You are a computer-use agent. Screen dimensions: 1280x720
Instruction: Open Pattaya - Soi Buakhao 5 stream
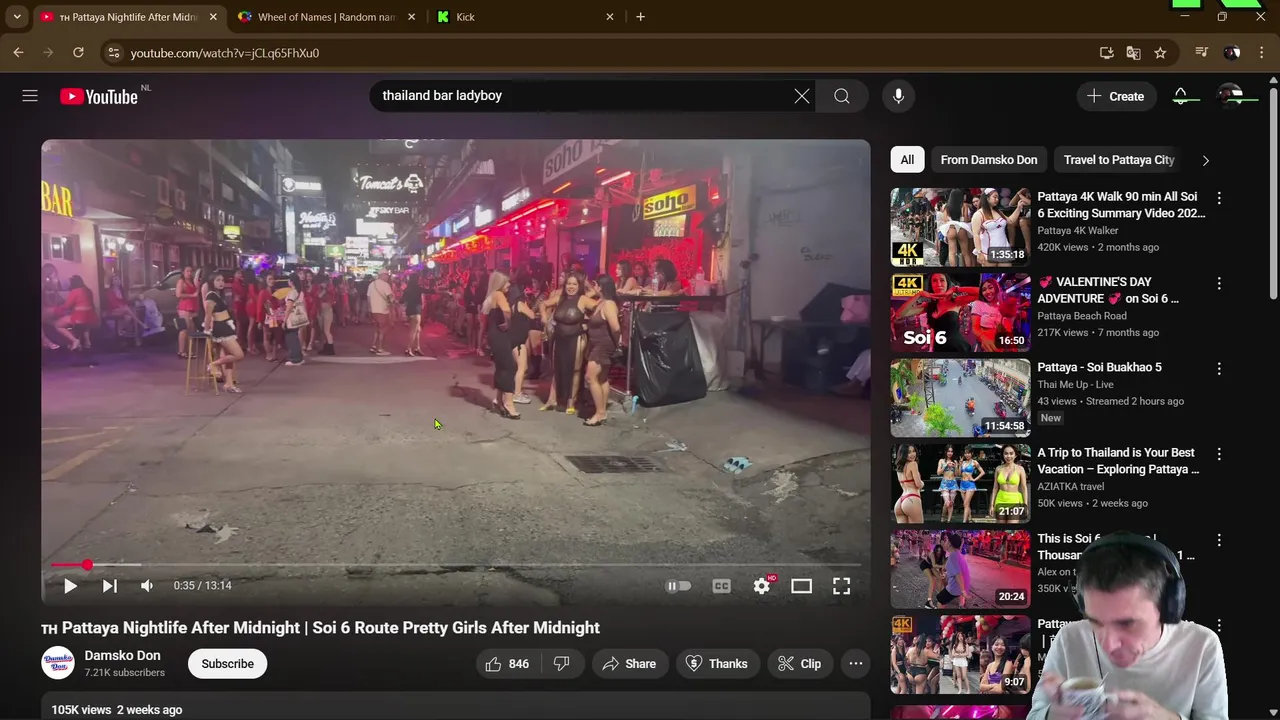point(1099,367)
